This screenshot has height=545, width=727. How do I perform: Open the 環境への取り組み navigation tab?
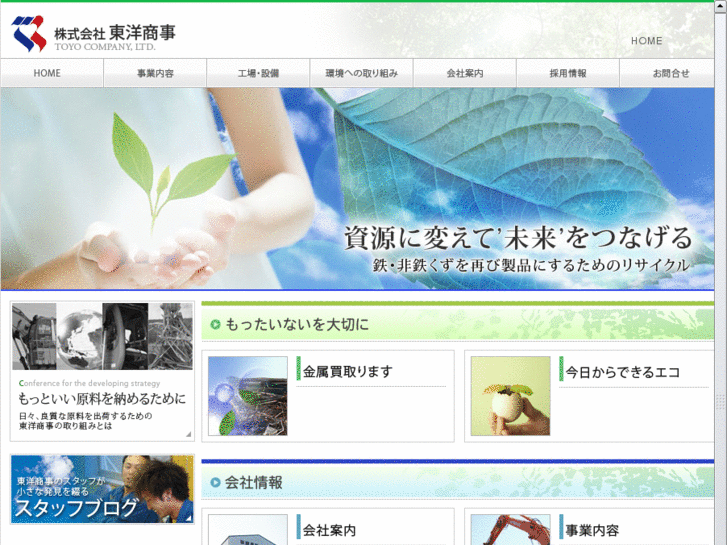[x=362, y=73]
